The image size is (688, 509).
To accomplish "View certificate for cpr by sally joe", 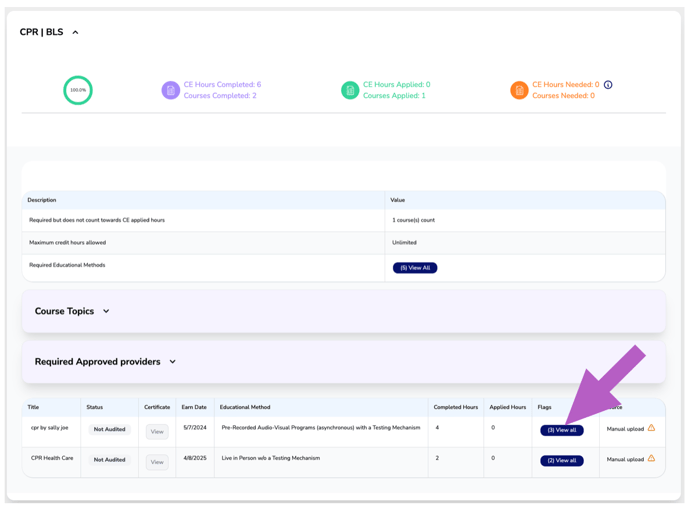I will [157, 432].
